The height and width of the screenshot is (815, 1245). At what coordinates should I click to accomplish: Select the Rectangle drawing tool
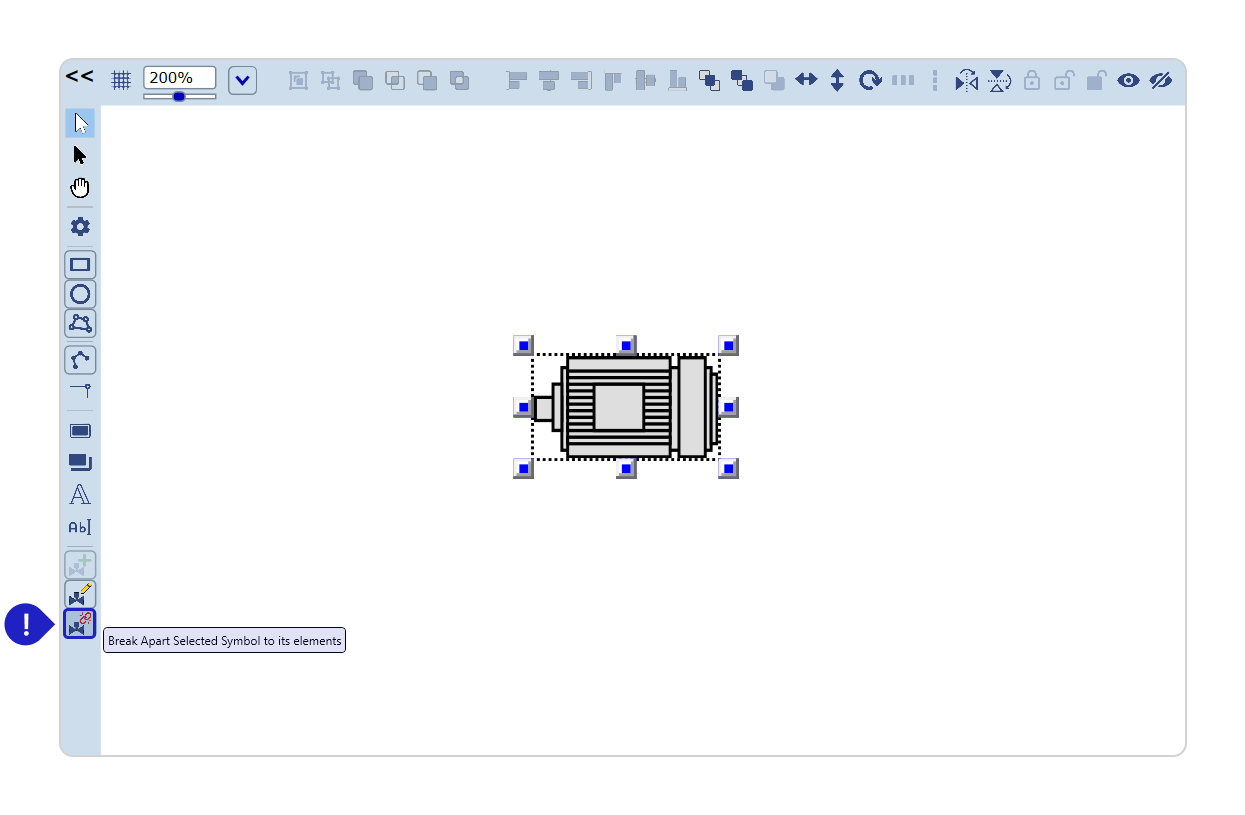coord(80,265)
